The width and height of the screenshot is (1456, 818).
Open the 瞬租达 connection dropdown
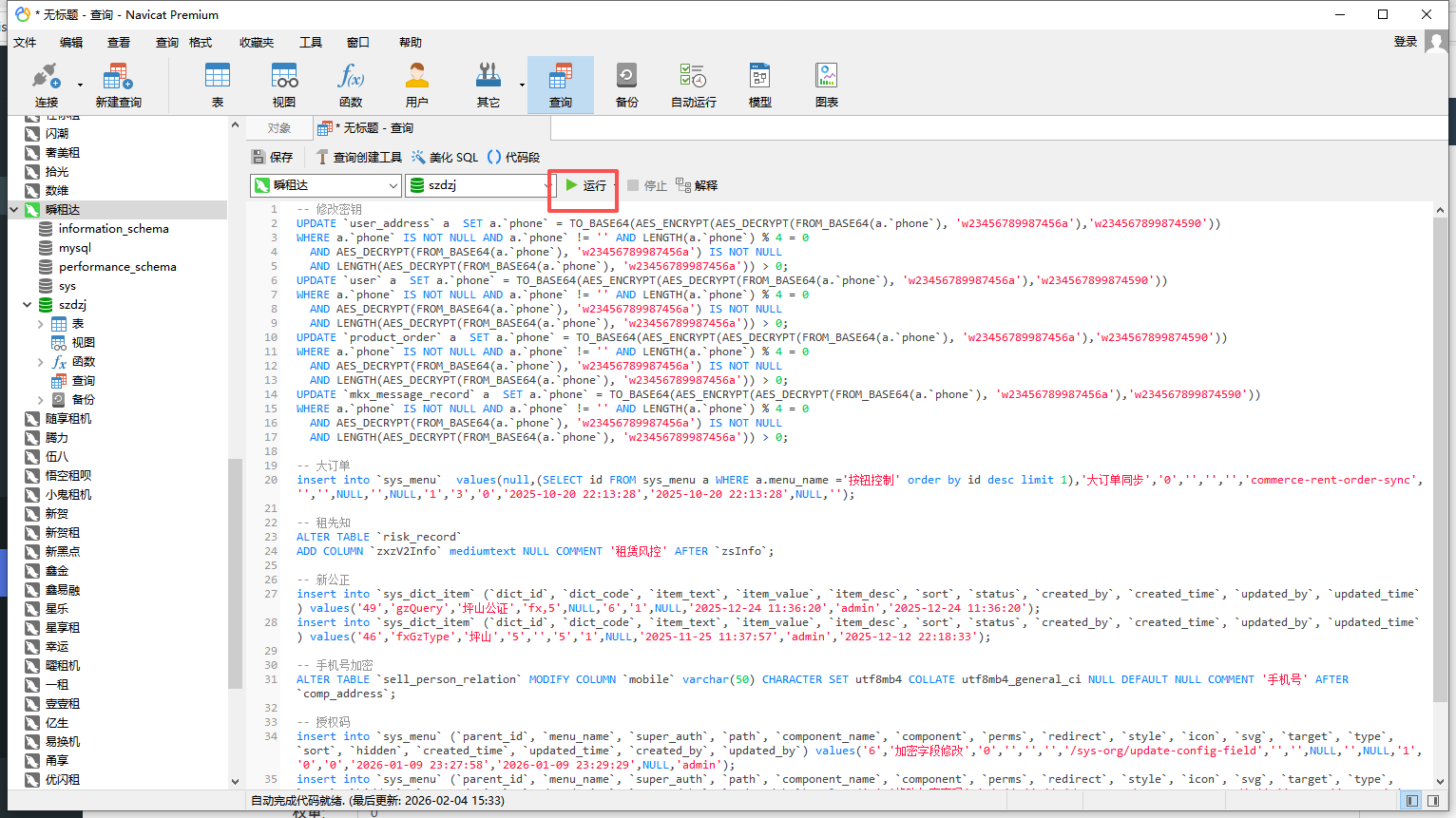pyautogui.click(x=393, y=185)
